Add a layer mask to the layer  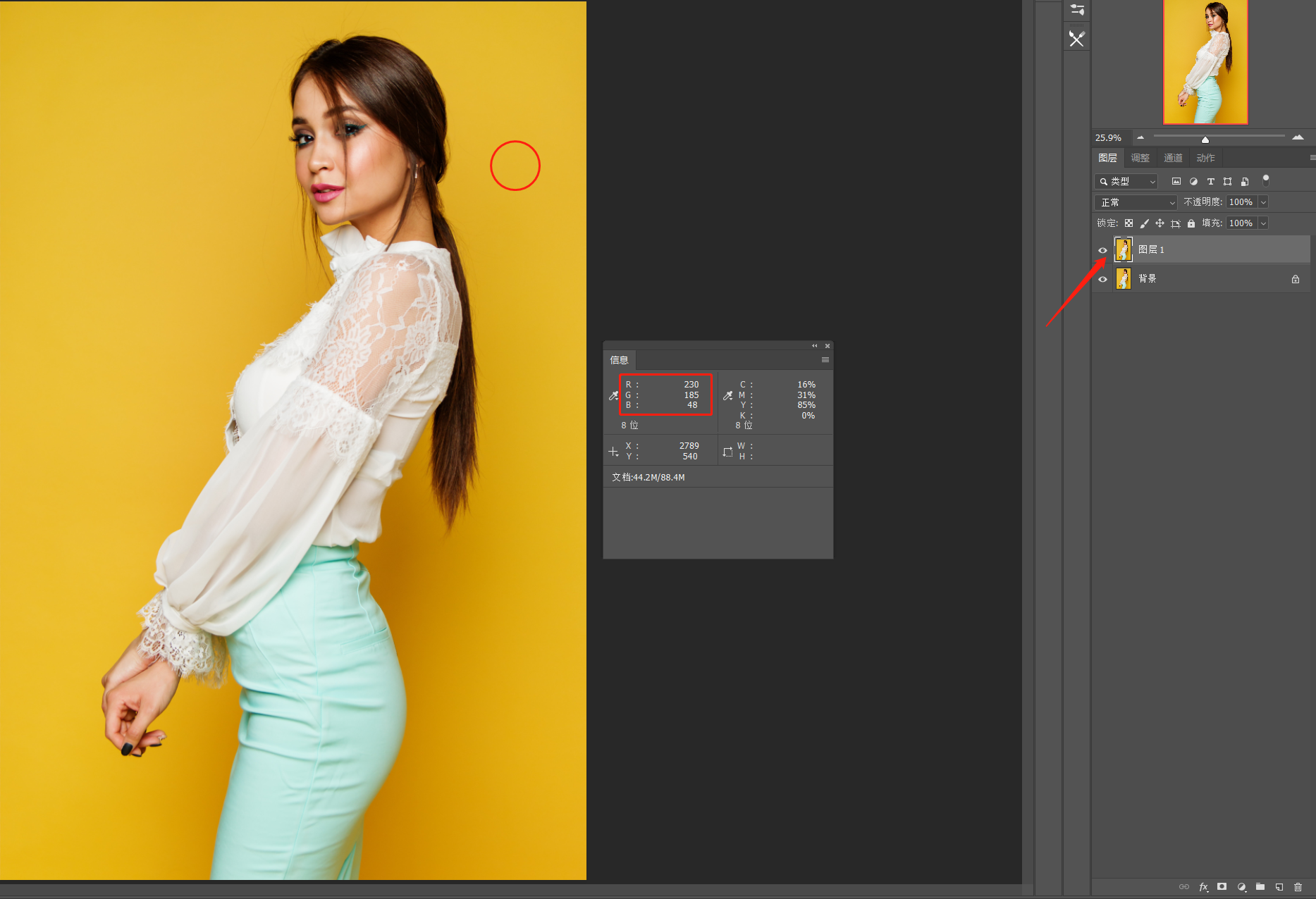point(1222,887)
